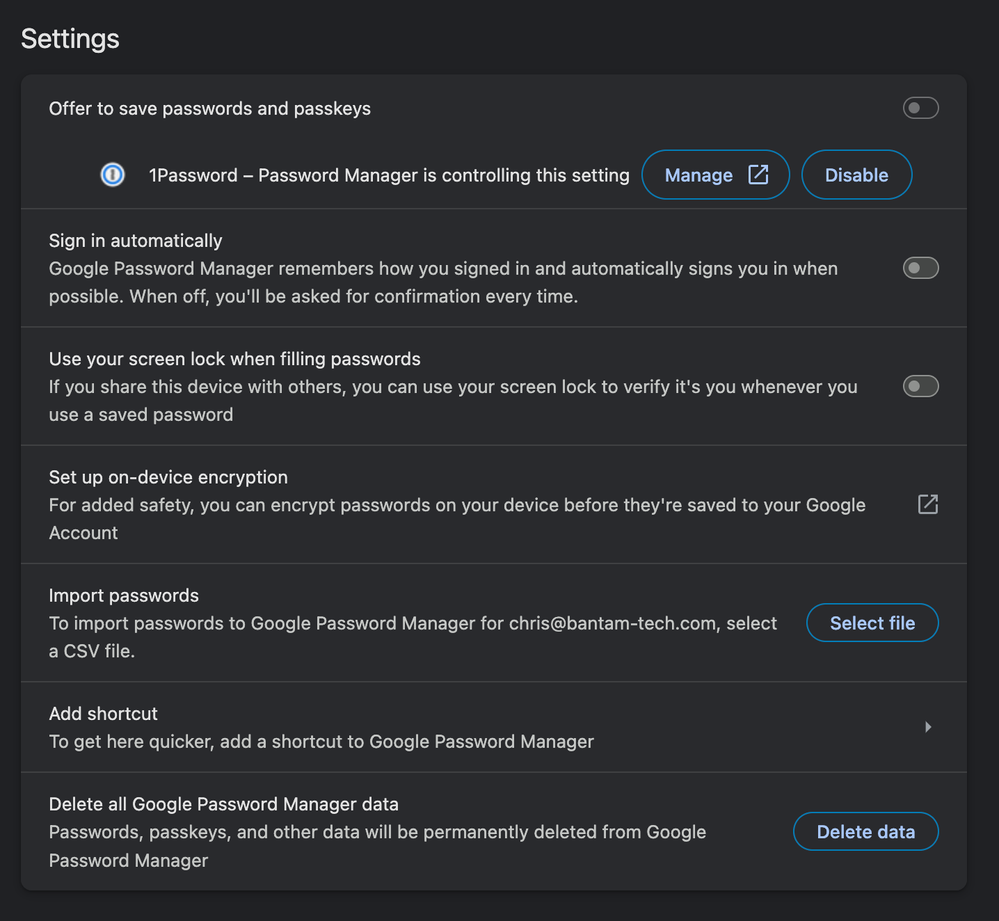Choose Select file to import passwords
999x921 pixels.
pos(872,623)
